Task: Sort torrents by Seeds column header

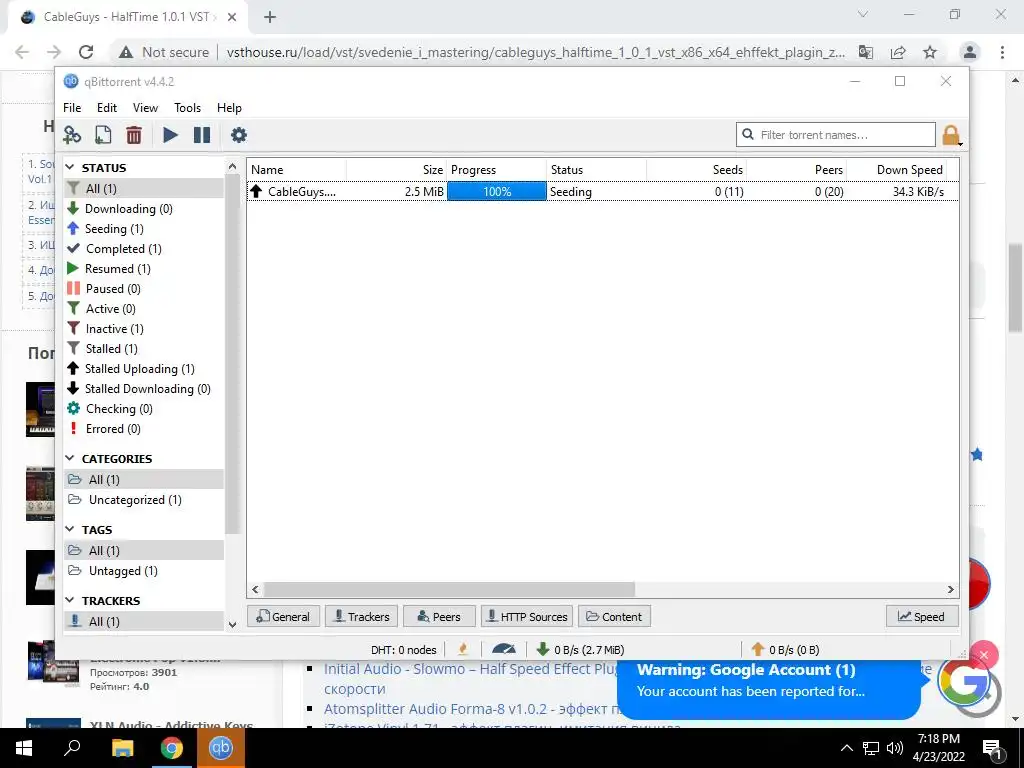Action: [x=697, y=170]
